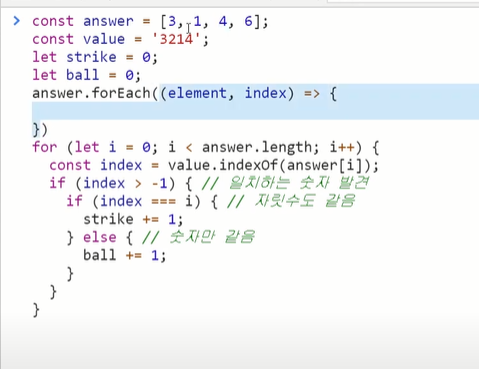
Task: Click the 'for' loop keyword
Action: click(x=45, y=147)
